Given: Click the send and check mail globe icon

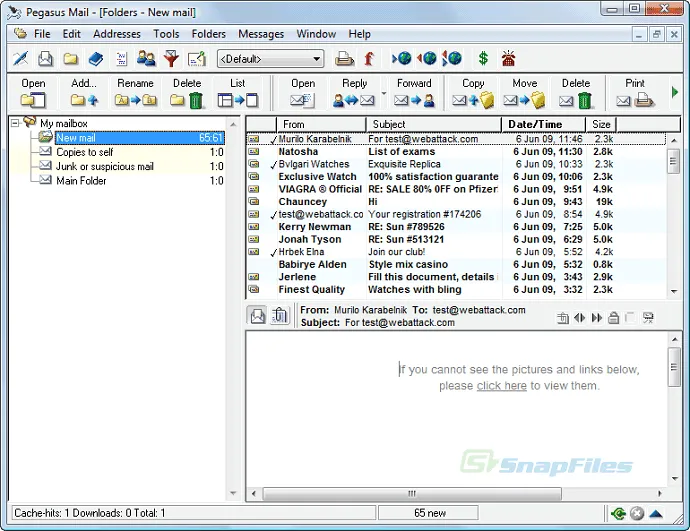Looking at the screenshot, I should click(452, 58).
